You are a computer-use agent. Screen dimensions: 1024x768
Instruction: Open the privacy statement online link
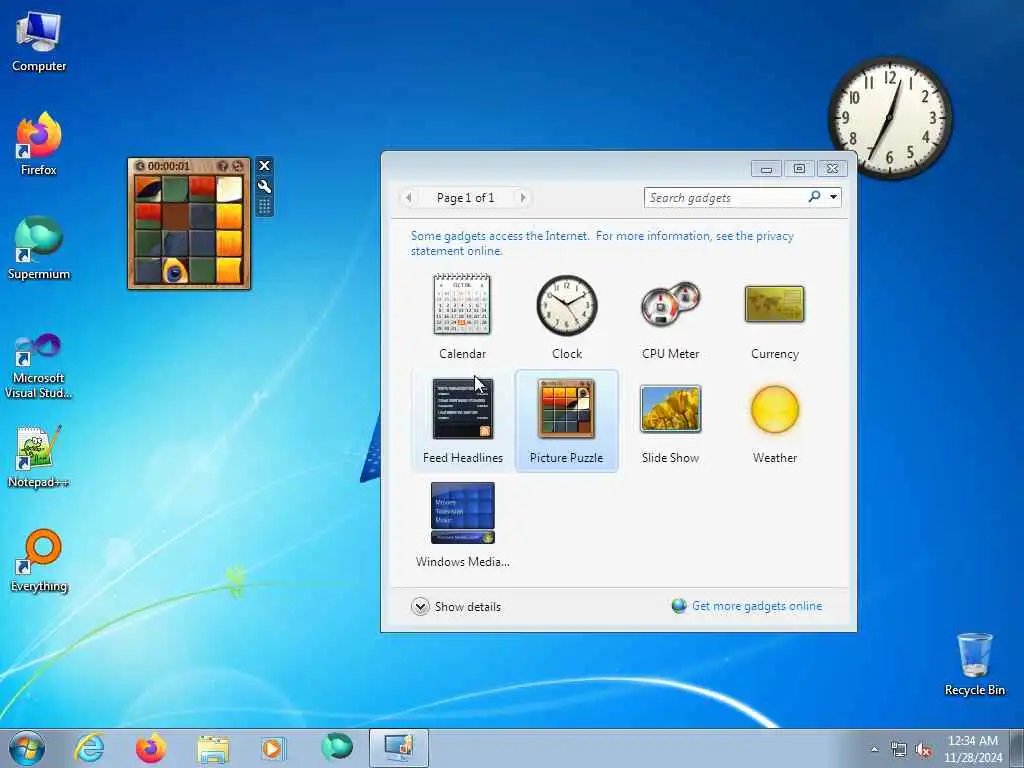602,243
